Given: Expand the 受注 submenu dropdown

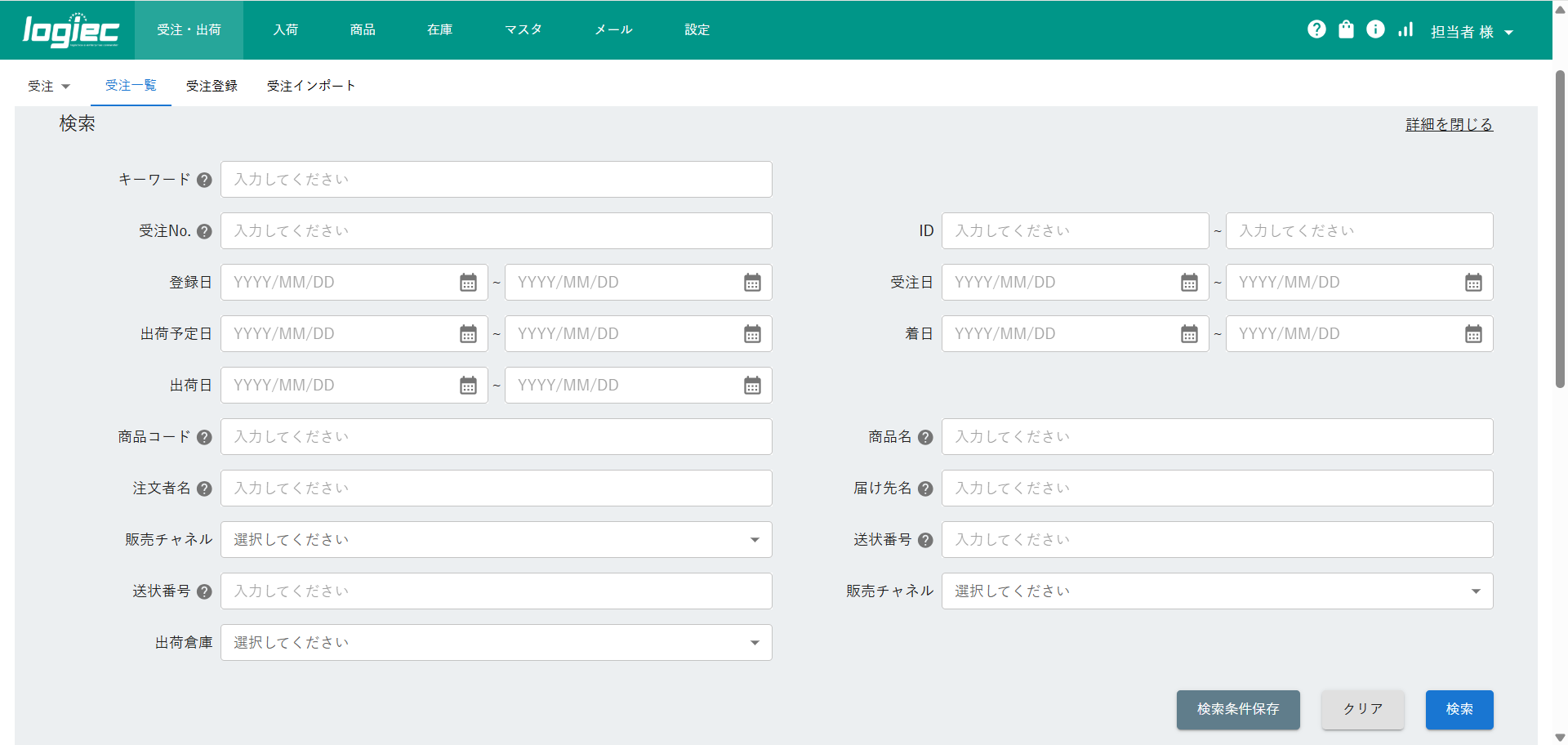Looking at the screenshot, I should point(49,86).
